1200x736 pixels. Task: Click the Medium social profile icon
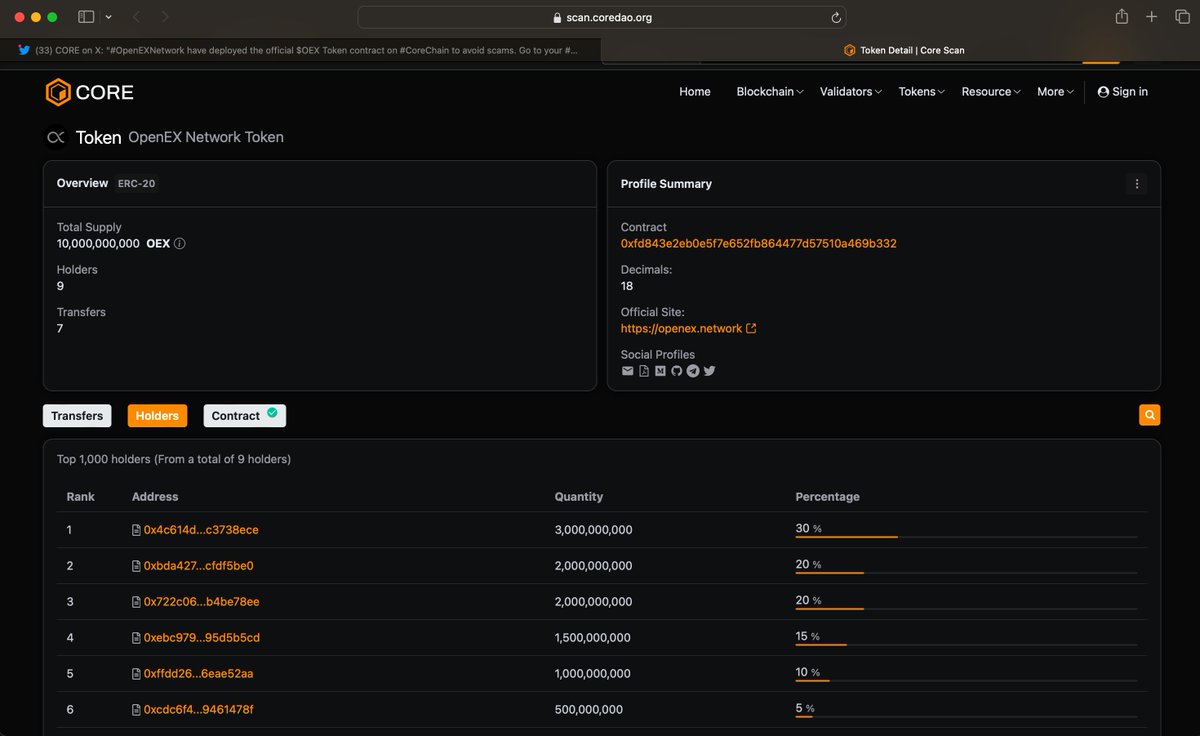point(660,371)
